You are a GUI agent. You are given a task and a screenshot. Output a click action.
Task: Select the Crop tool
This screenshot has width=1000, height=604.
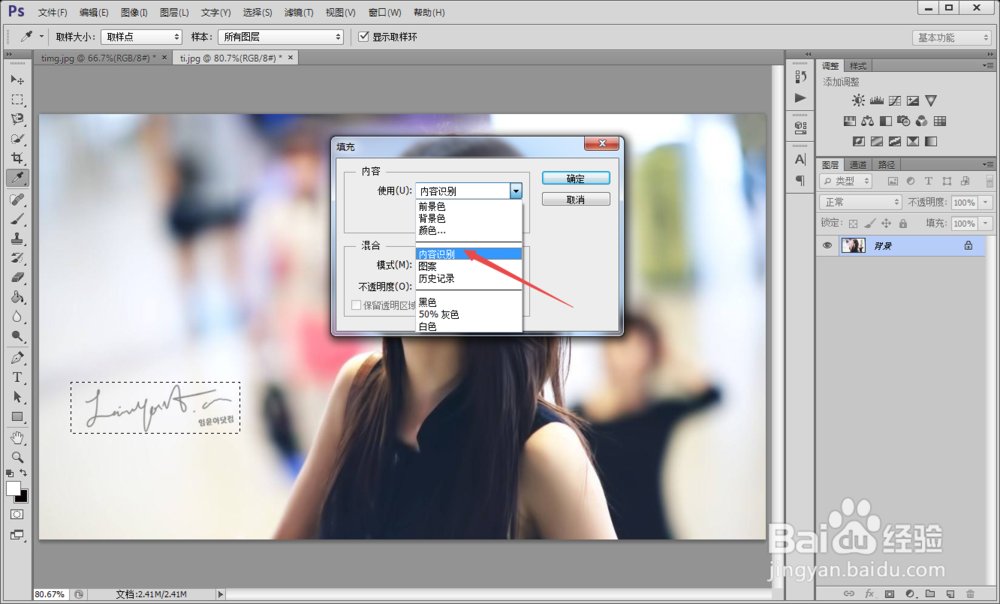tap(17, 159)
